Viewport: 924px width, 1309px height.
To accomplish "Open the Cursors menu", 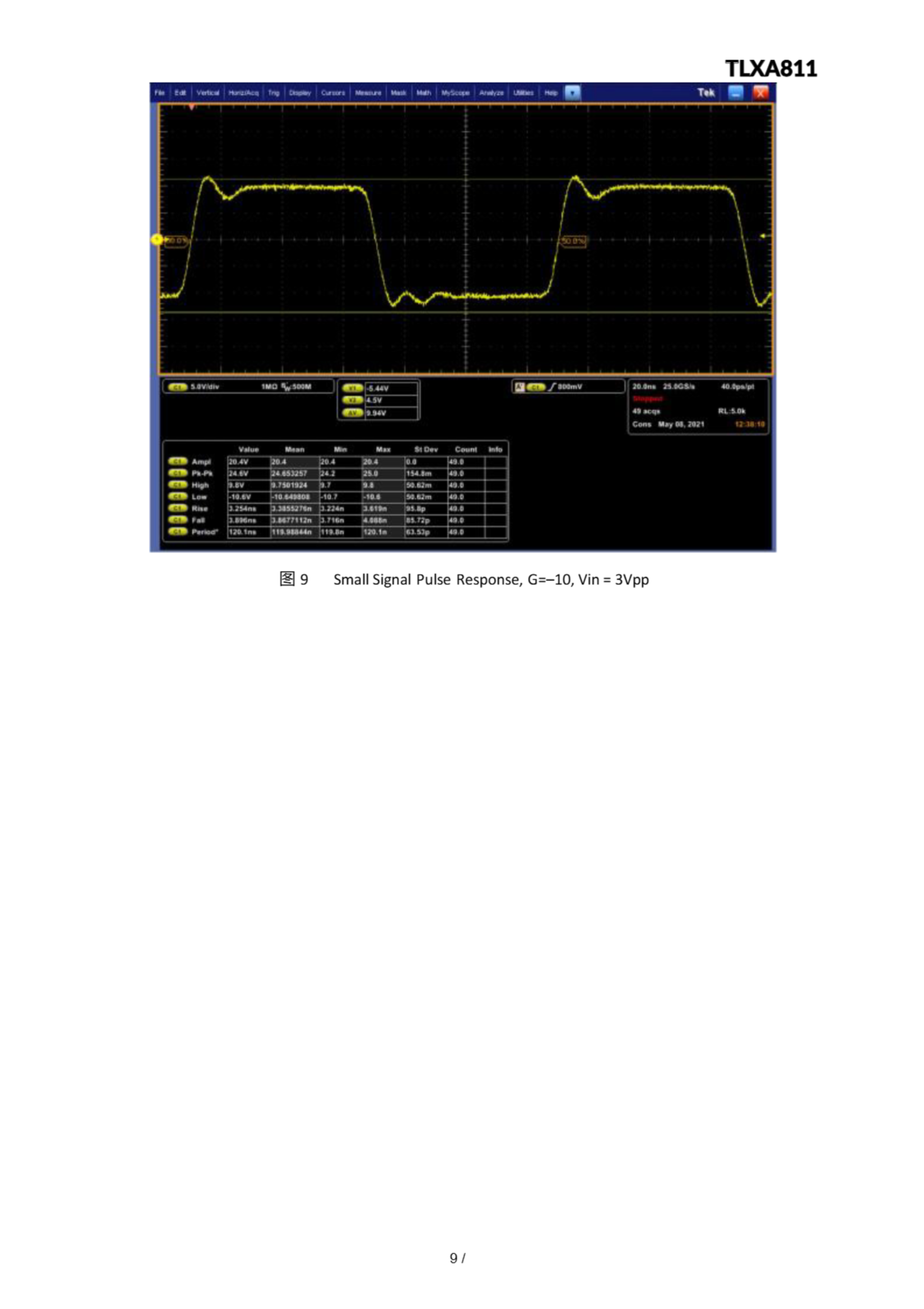I will coord(333,93).
